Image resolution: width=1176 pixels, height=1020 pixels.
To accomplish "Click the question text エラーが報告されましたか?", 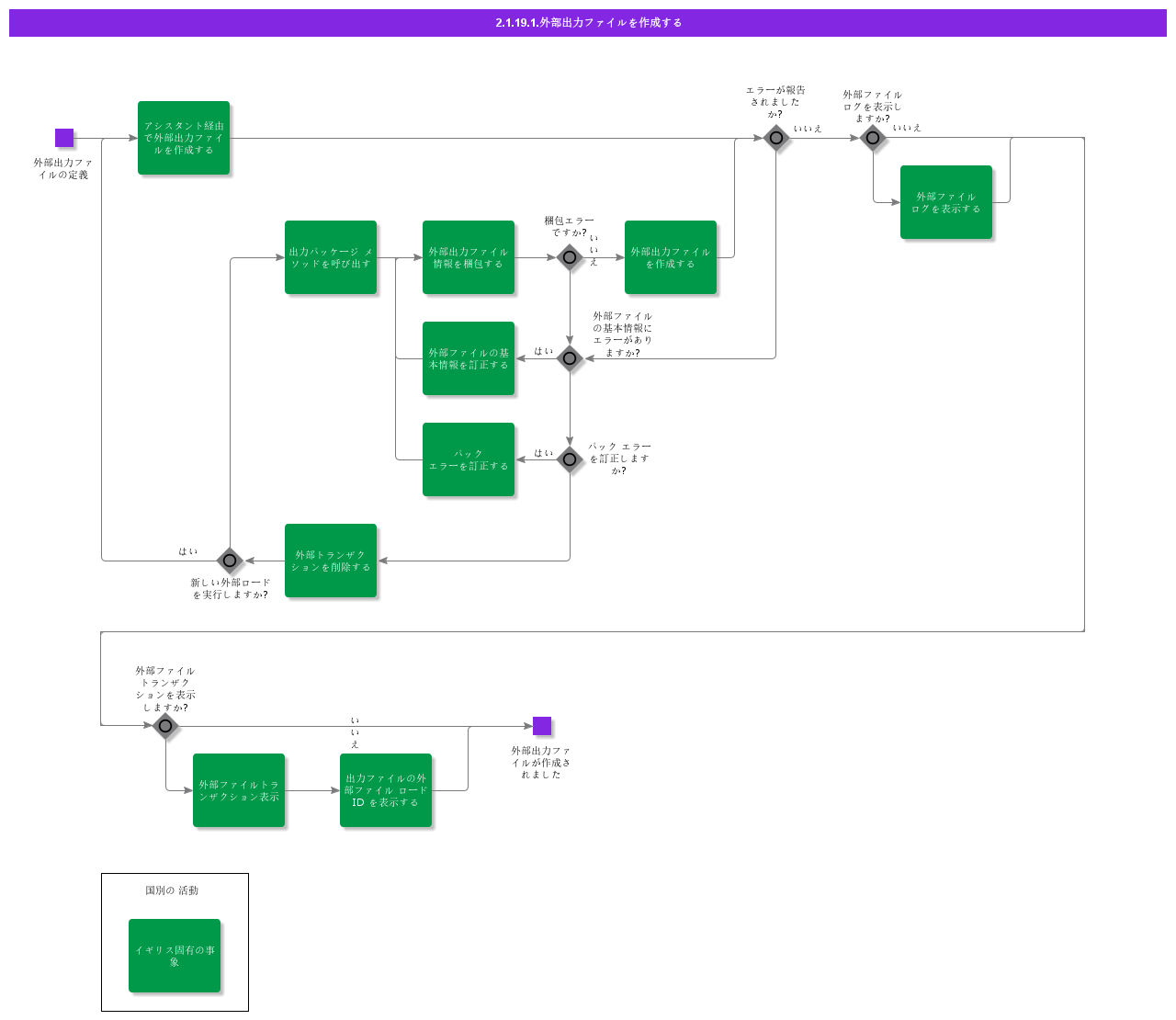I will (x=775, y=102).
